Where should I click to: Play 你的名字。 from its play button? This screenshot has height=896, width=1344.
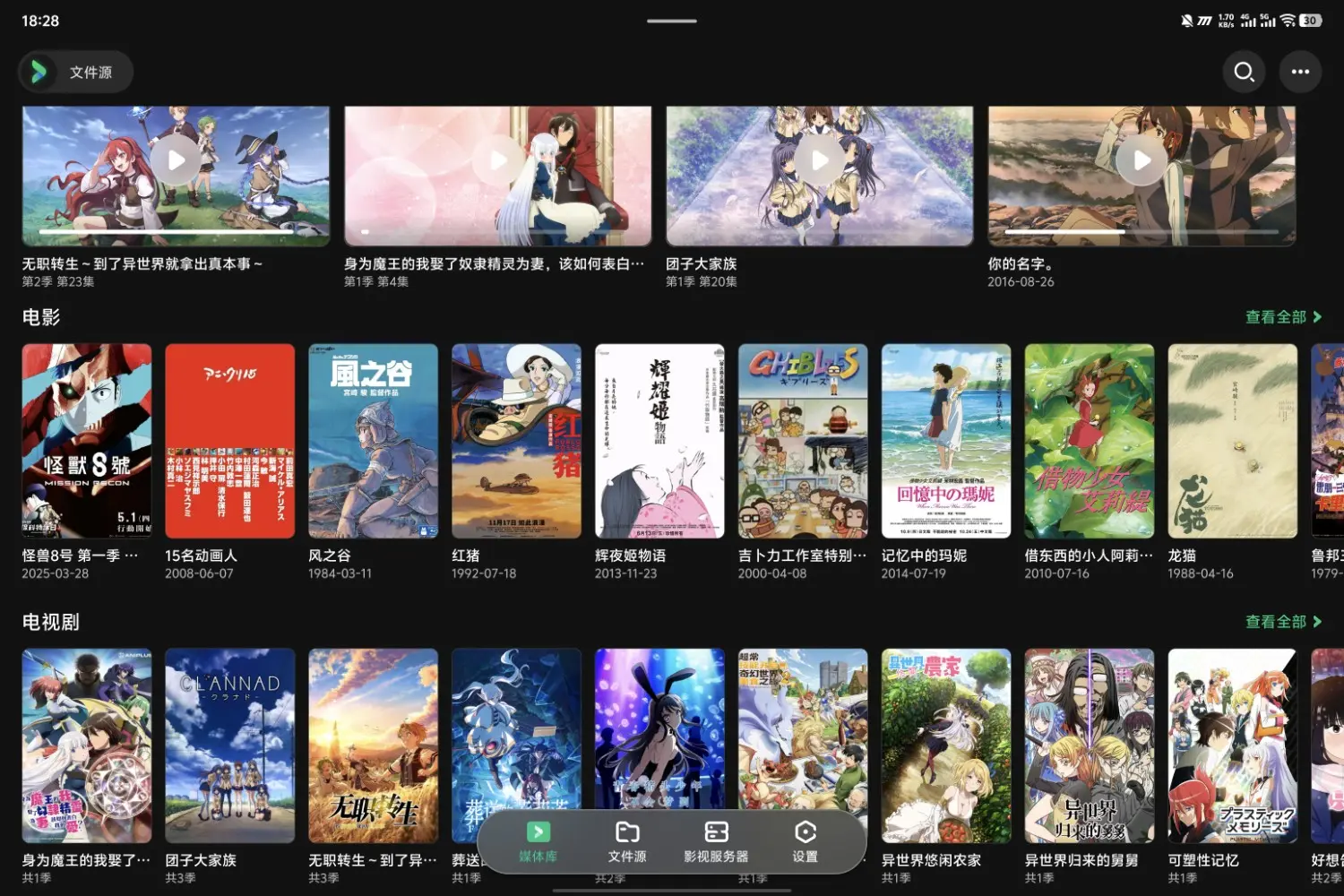click(x=1142, y=160)
